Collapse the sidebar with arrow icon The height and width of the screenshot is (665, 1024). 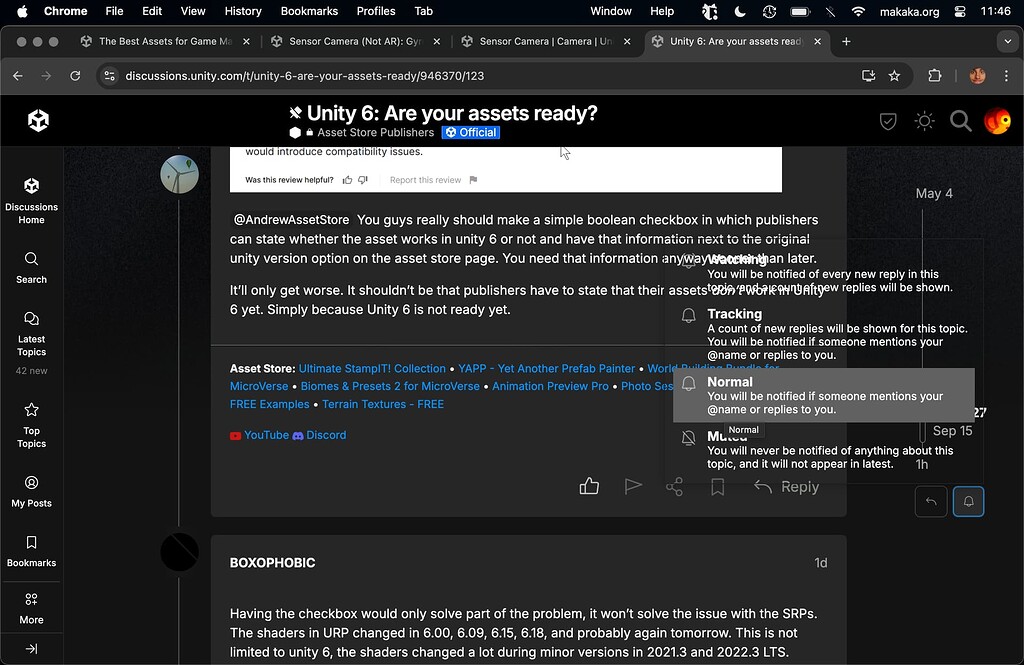[x=31, y=649]
